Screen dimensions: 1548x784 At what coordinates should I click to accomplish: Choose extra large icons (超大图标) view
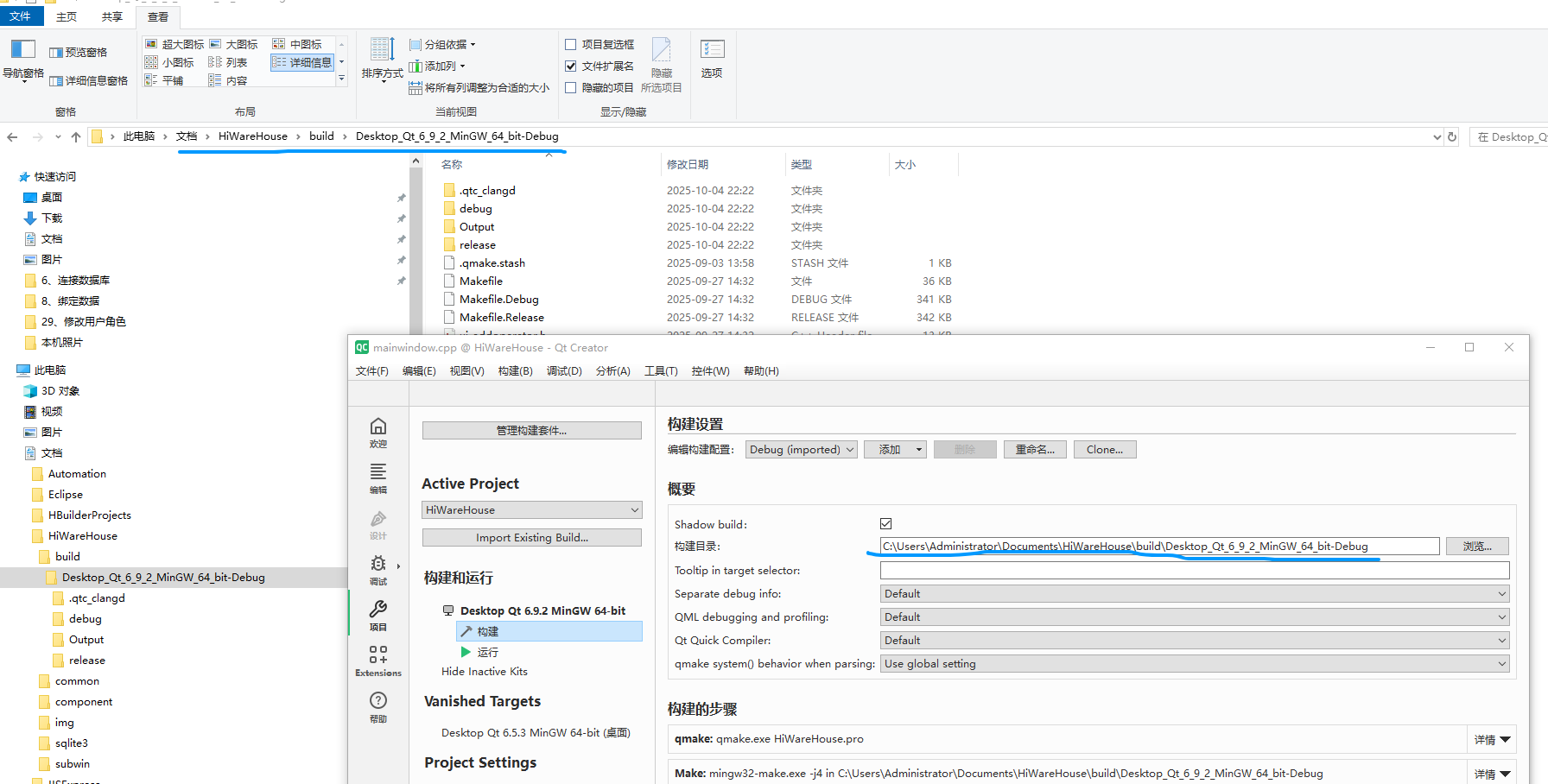(x=174, y=44)
